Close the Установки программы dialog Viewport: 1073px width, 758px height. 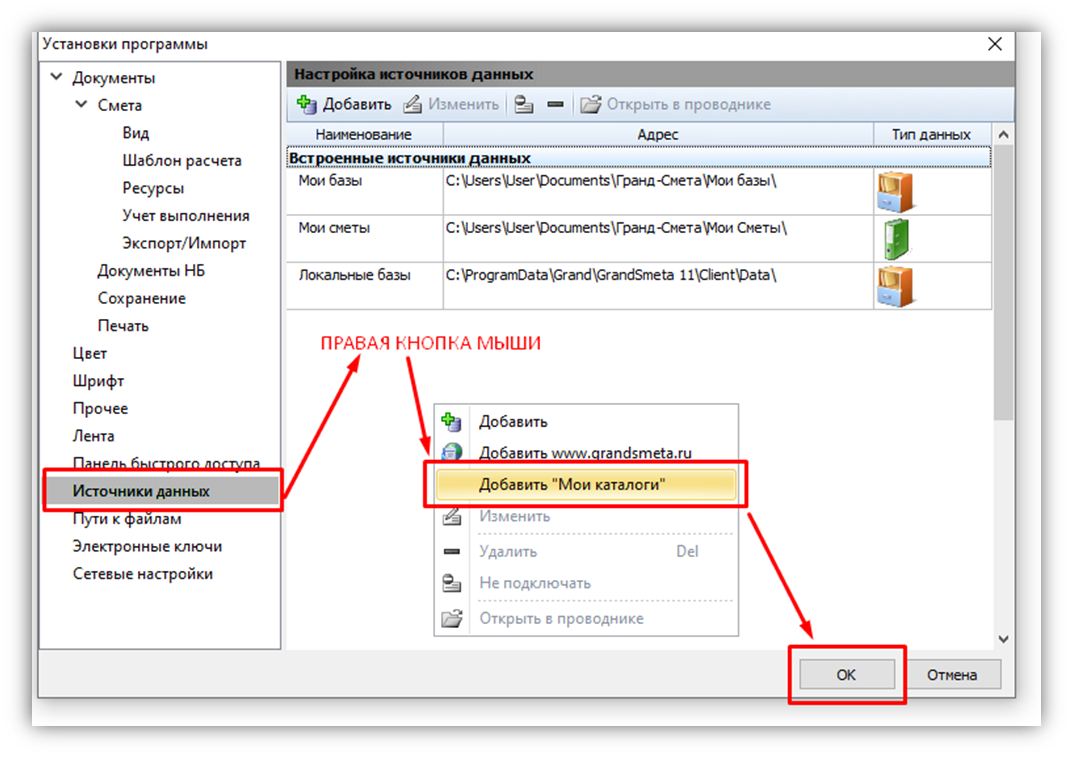tap(994, 44)
